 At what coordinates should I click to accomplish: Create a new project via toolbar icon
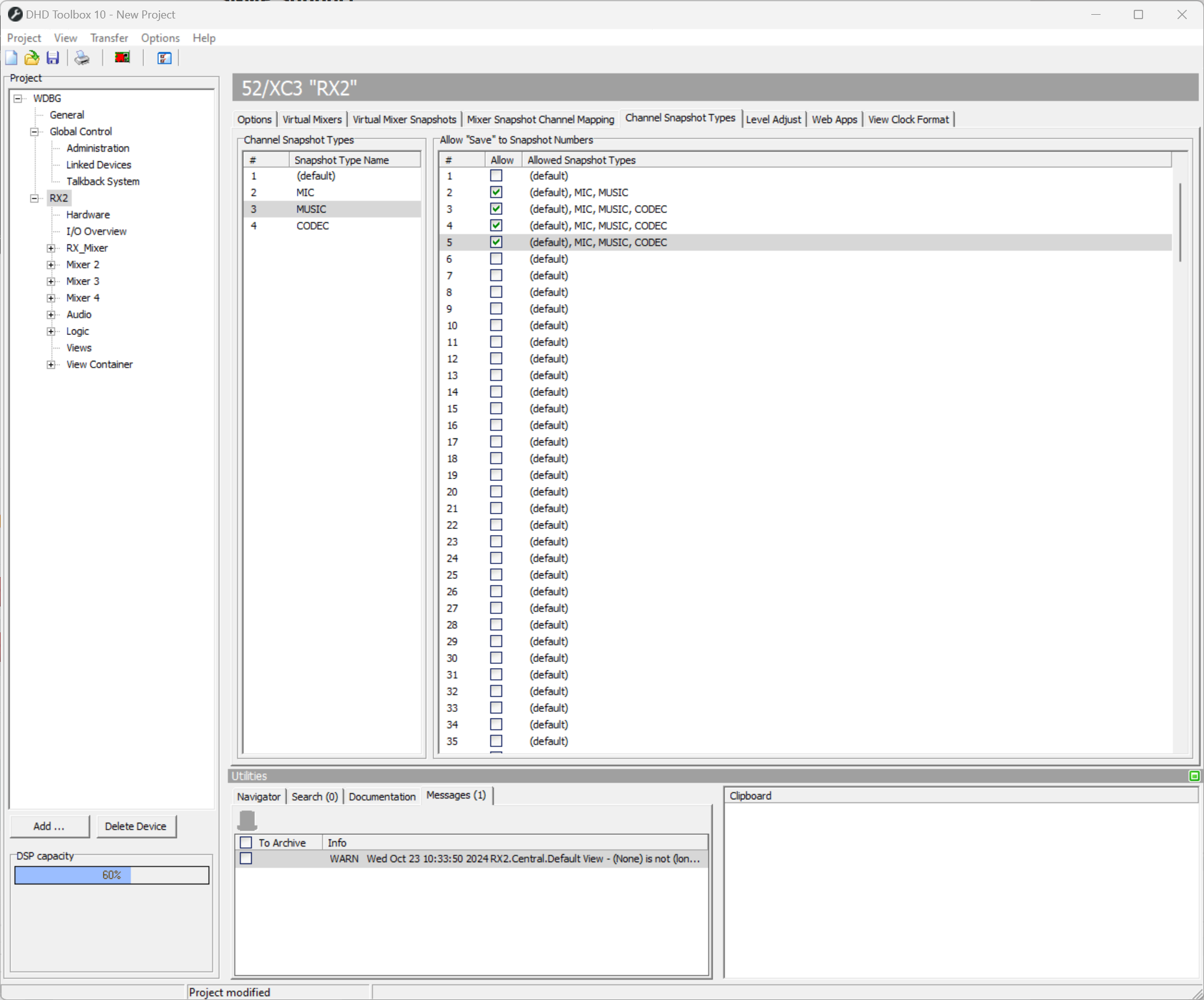point(11,57)
